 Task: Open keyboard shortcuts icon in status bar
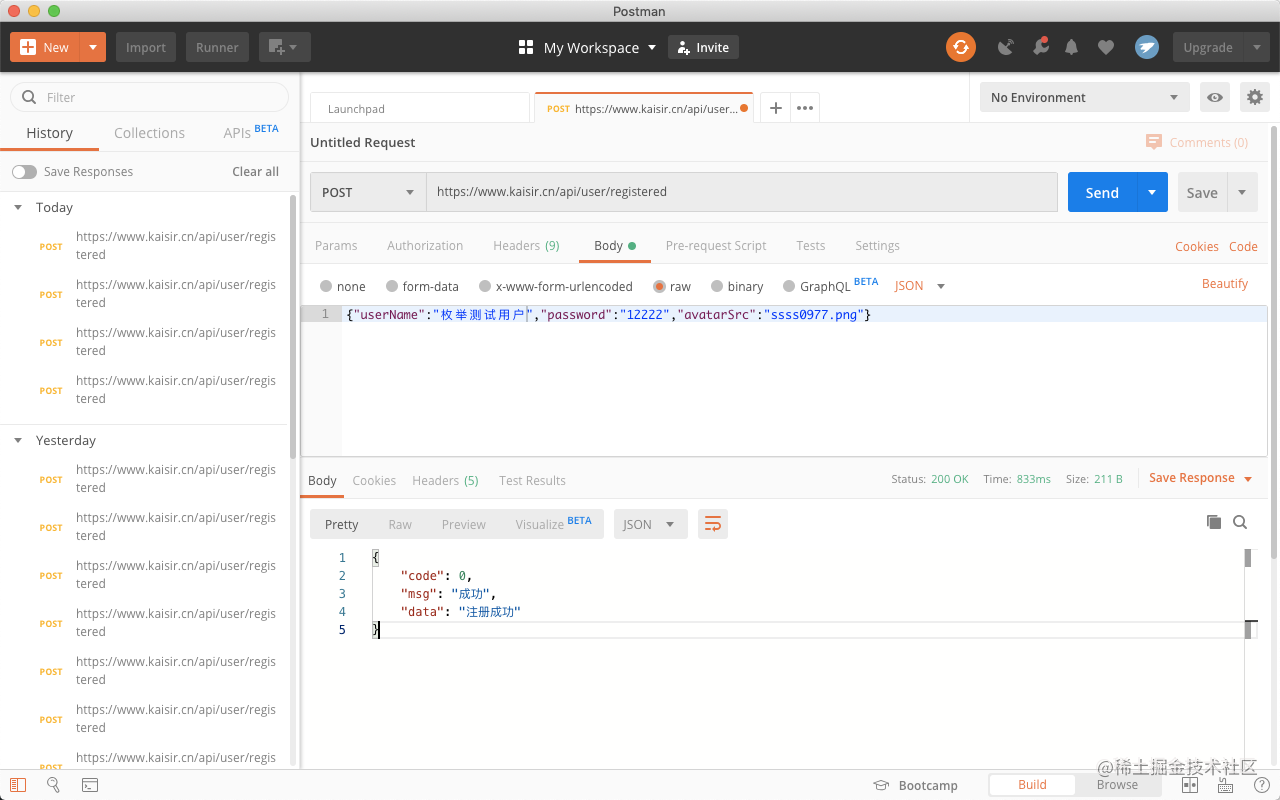click(x=1225, y=785)
